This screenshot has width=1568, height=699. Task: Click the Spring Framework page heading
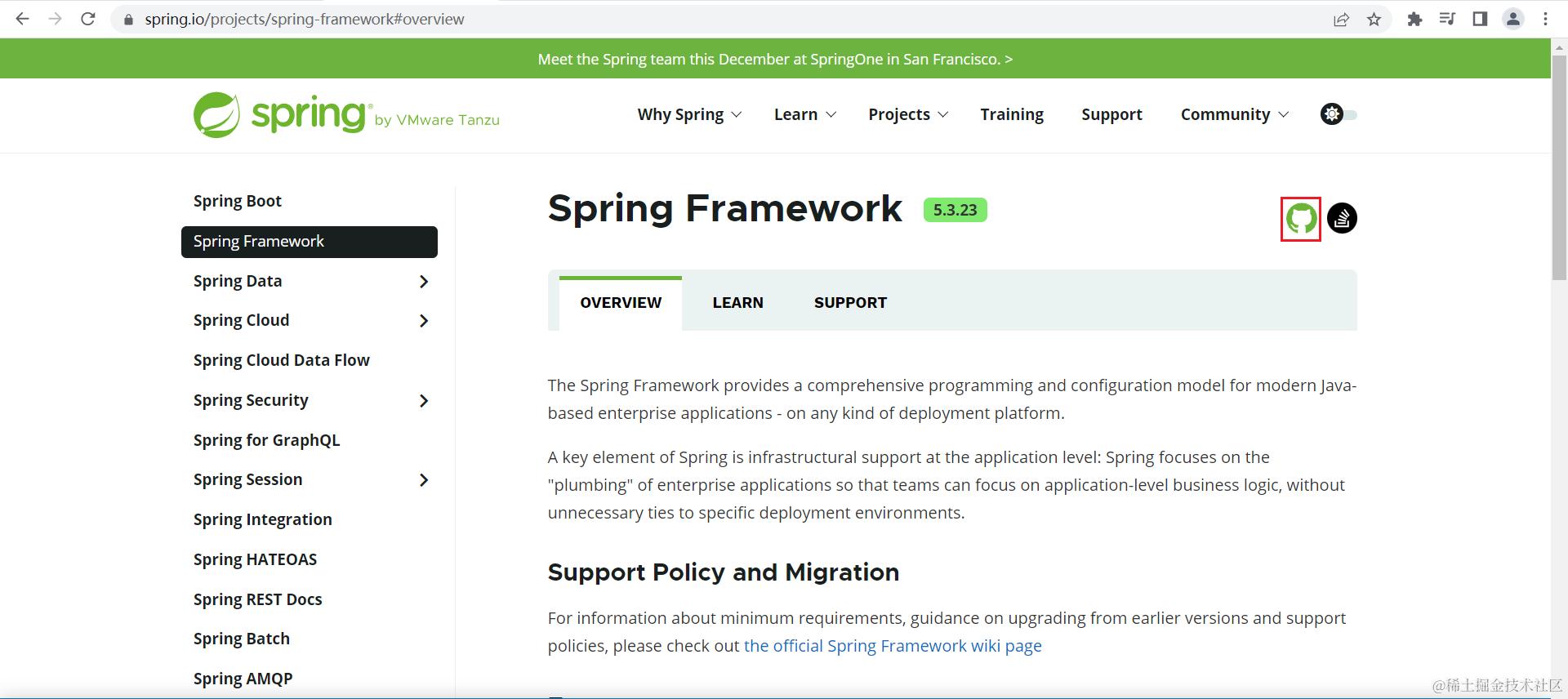point(725,209)
